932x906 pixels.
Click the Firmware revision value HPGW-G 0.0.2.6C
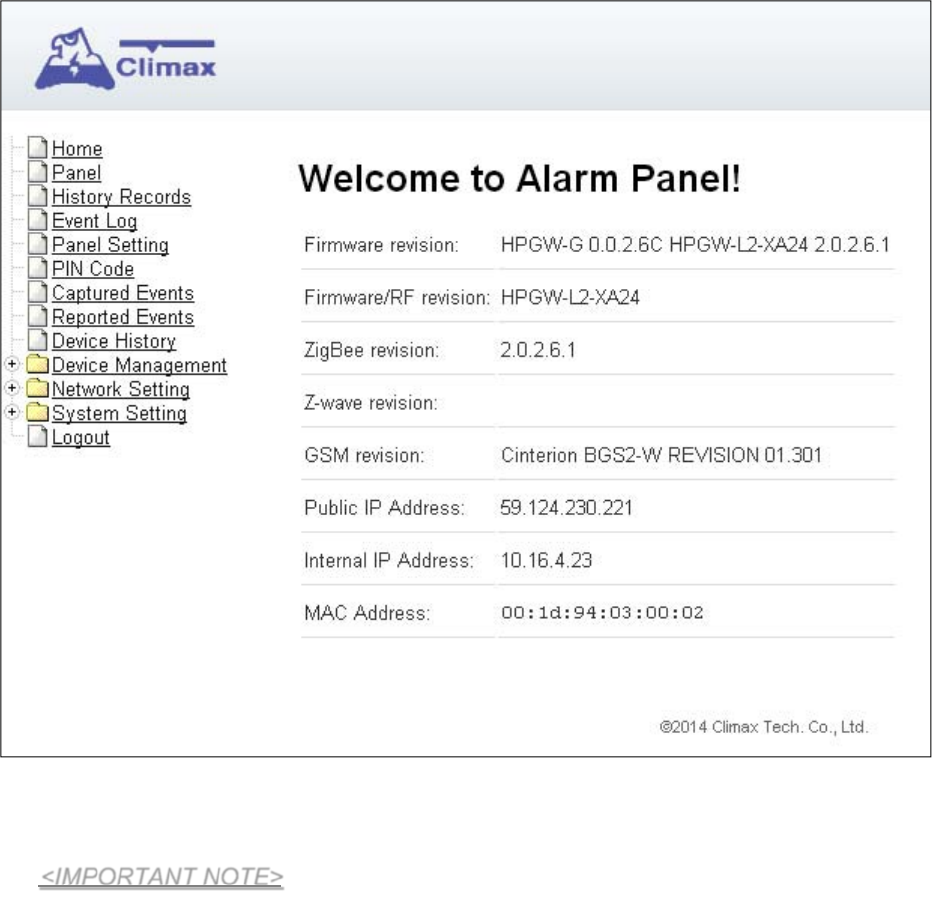tap(695, 245)
